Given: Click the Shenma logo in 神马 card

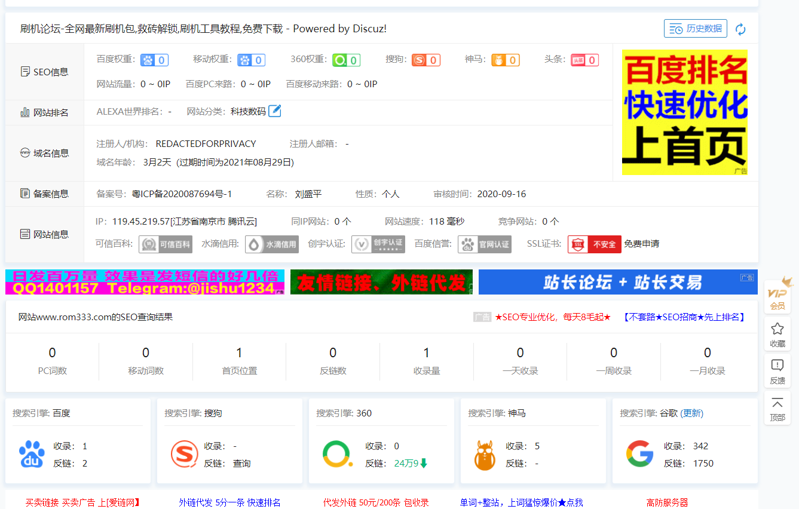Looking at the screenshot, I should pyautogui.click(x=485, y=455).
